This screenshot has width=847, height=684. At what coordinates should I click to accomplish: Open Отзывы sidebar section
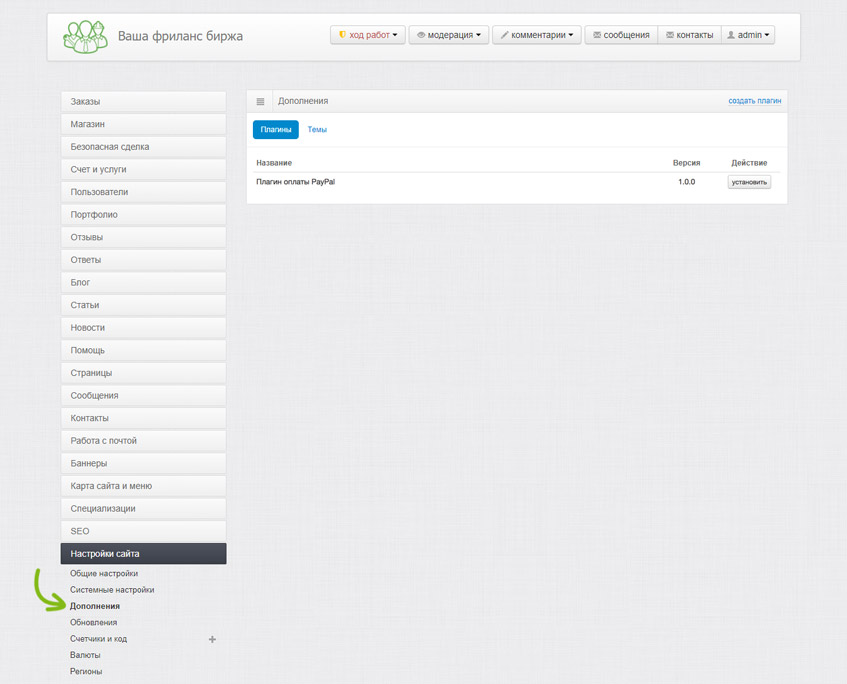[x=144, y=238]
